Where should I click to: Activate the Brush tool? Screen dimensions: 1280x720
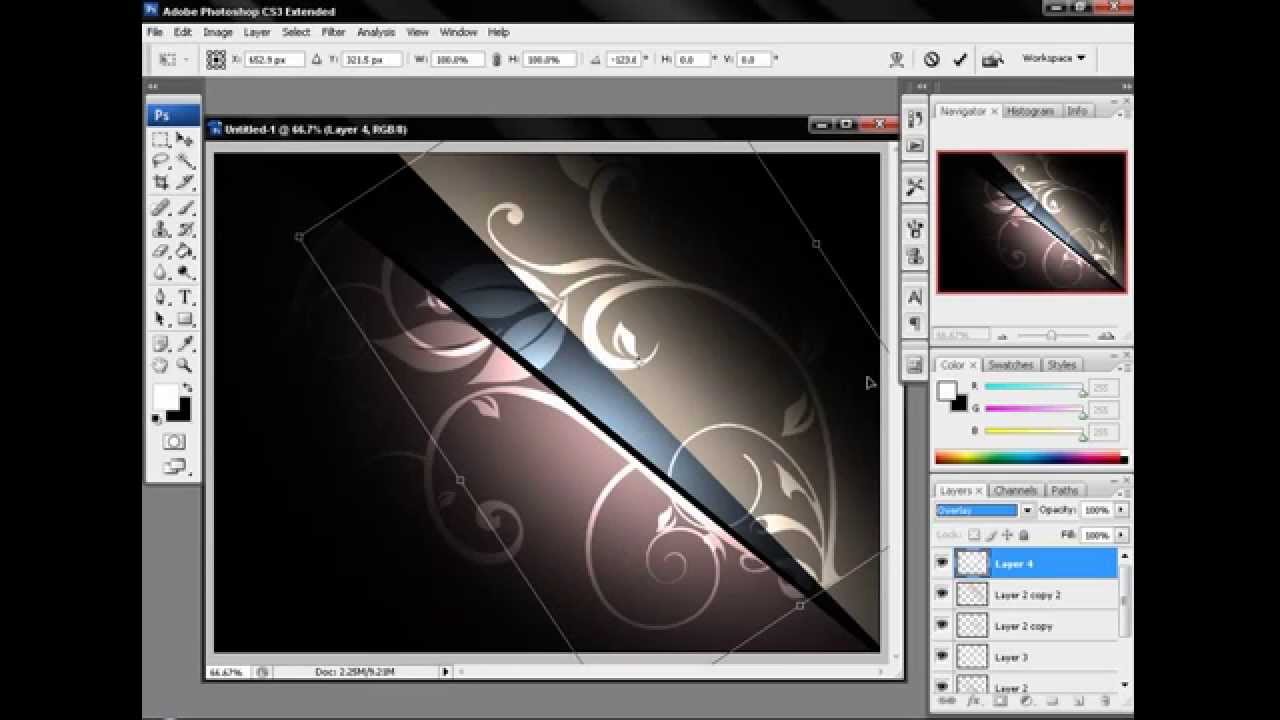point(184,207)
